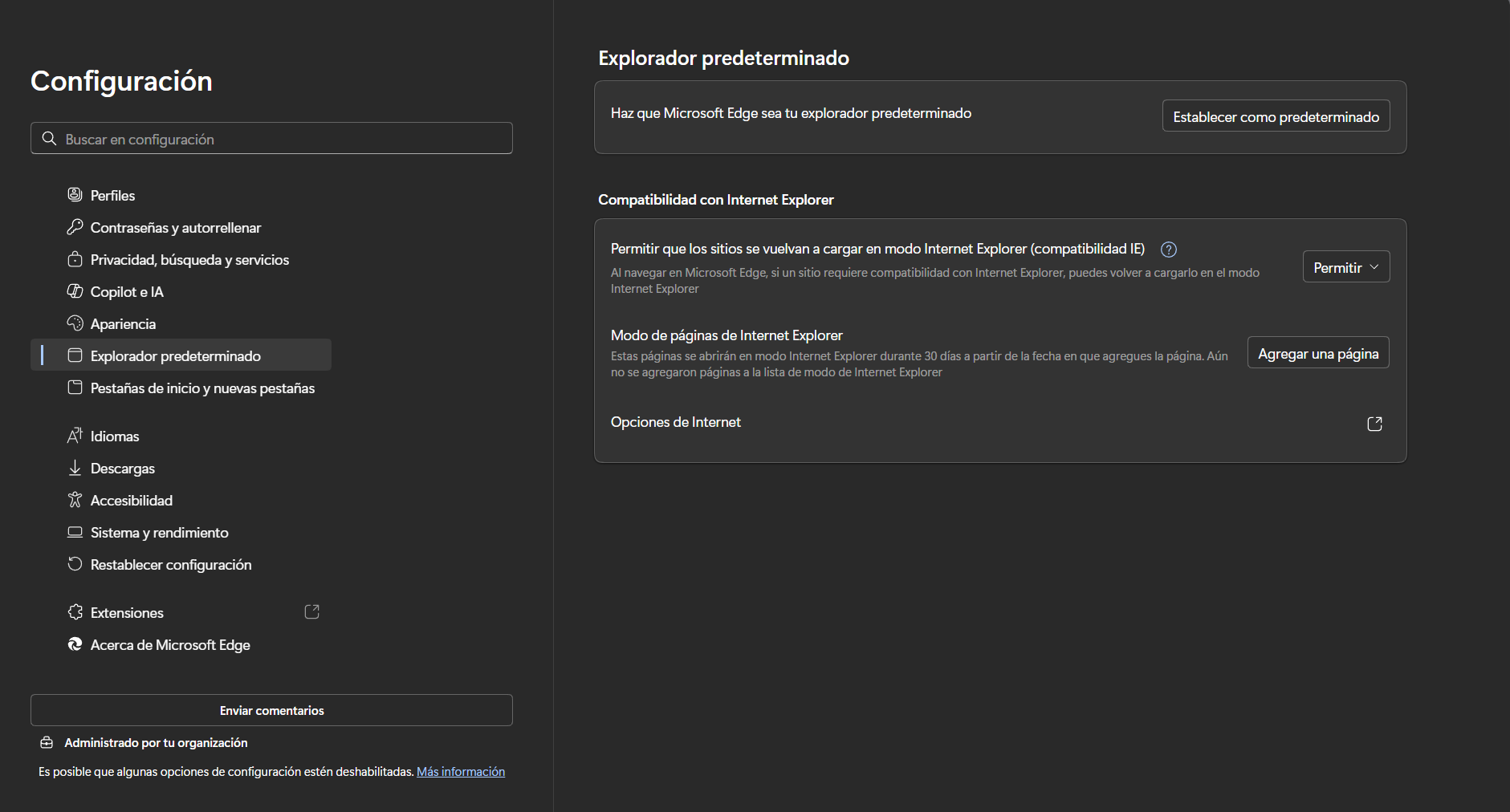Click the Copilot e IA icon
Screen dimensions: 1510x812
75,291
